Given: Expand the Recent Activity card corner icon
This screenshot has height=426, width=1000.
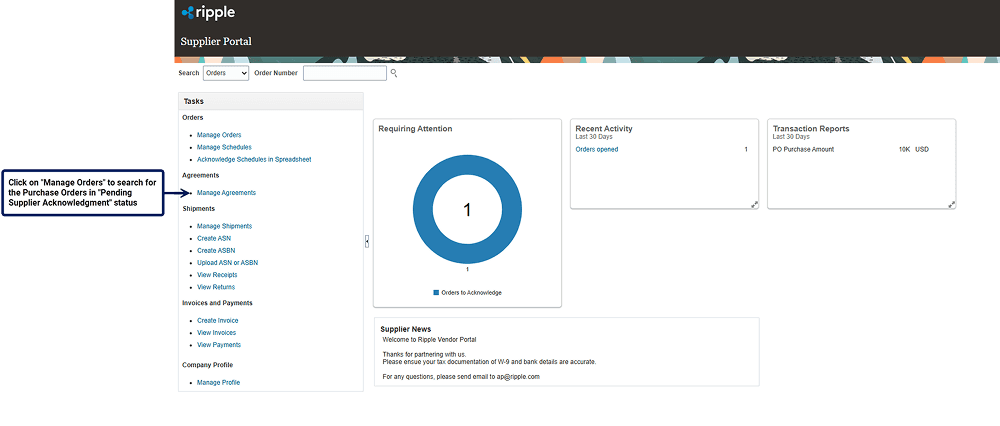Looking at the screenshot, I should pyautogui.click(x=754, y=204).
